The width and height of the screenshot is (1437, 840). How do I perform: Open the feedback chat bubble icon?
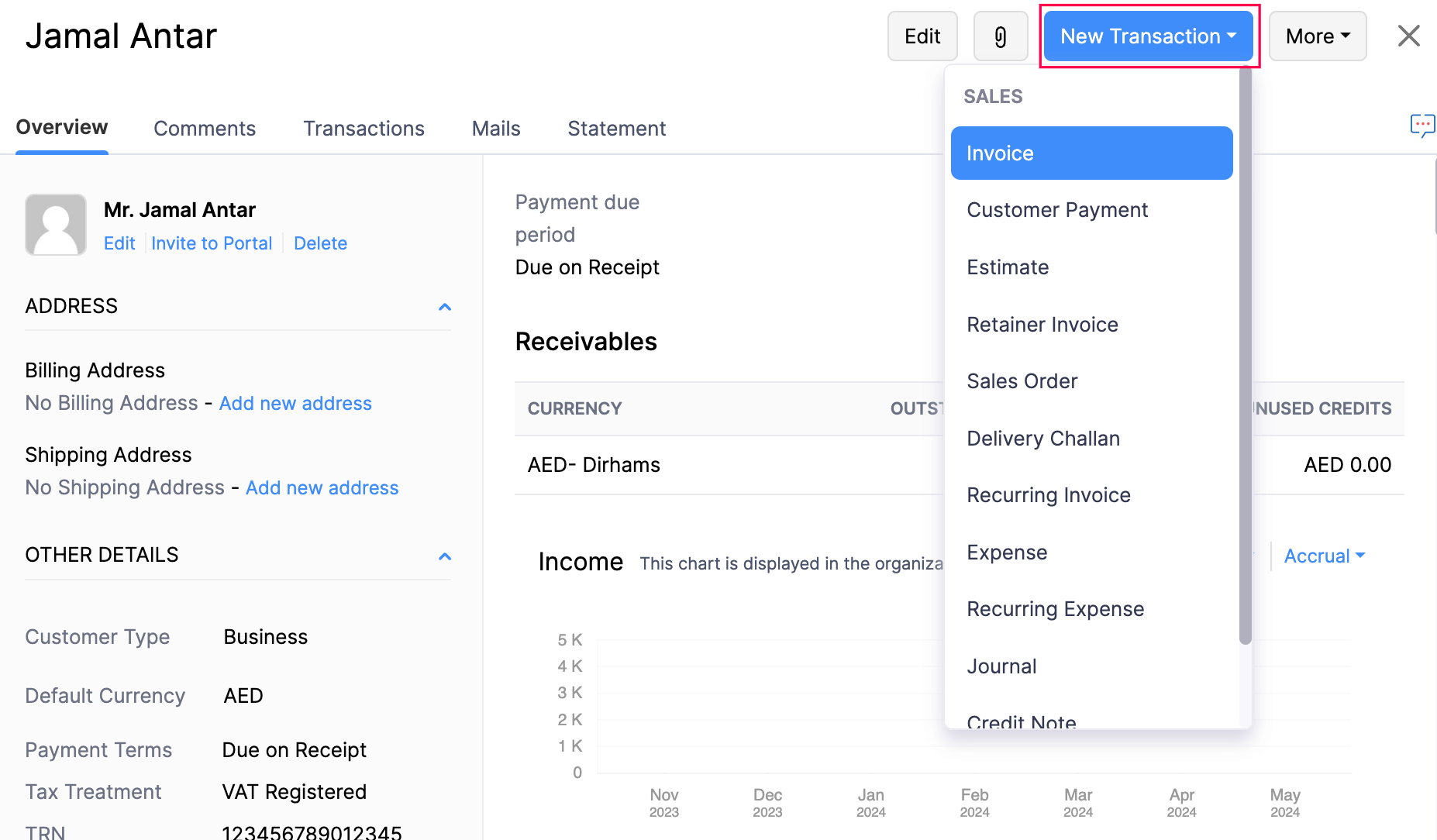1423,125
